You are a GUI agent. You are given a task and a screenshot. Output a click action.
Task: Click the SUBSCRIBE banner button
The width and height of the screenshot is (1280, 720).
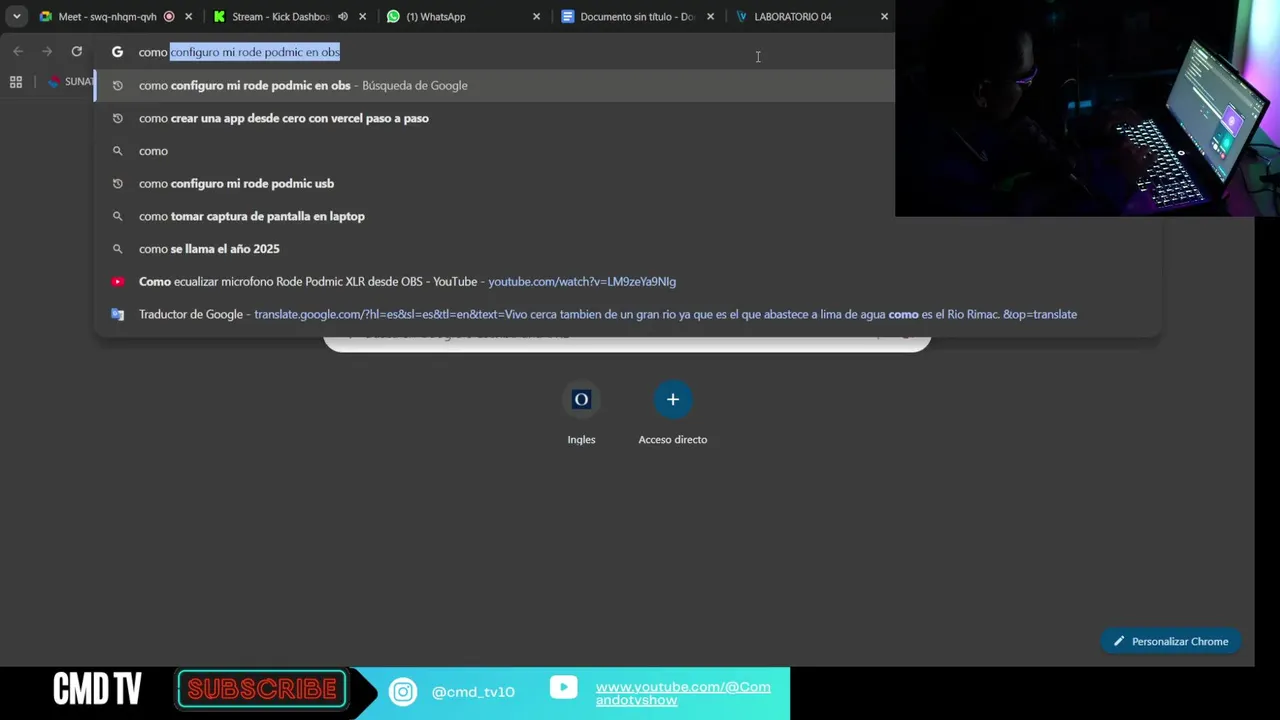(262, 689)
